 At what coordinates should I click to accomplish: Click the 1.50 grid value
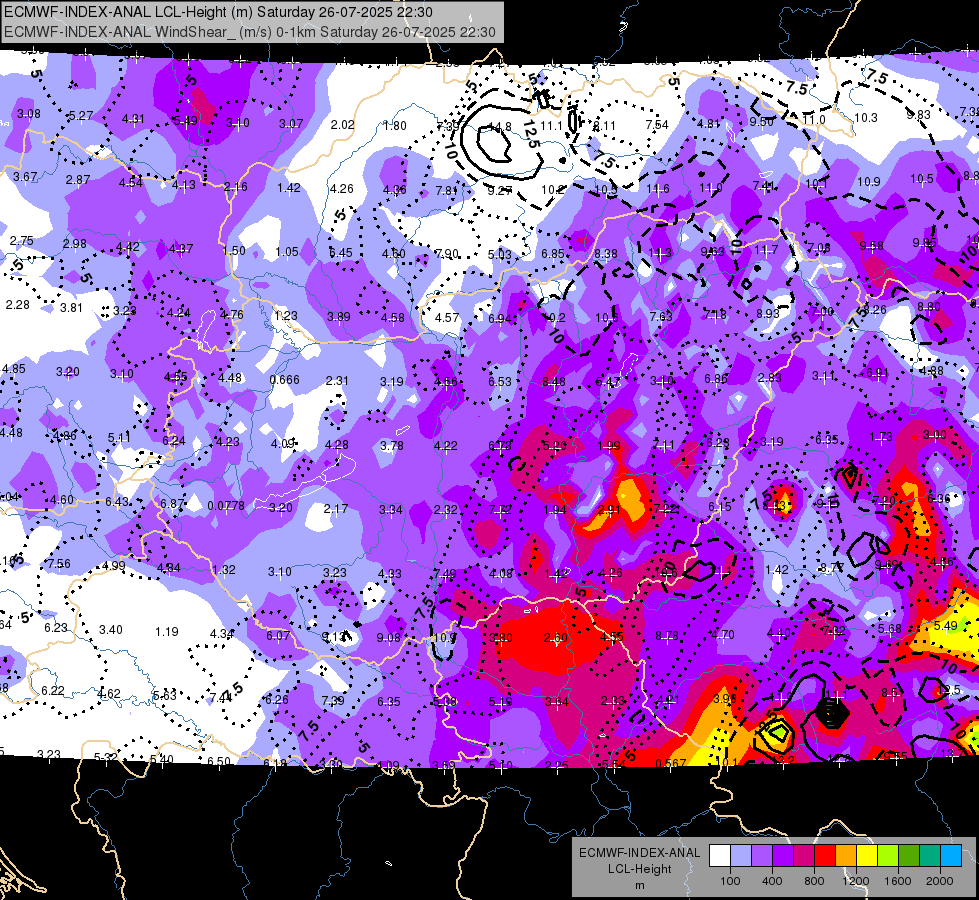(234, 250)
